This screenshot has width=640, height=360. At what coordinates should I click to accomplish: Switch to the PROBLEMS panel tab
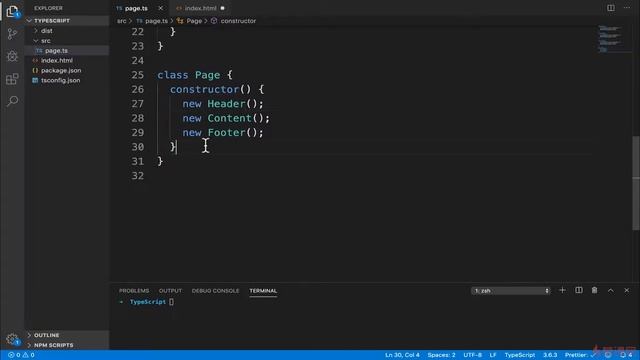click(134, 291)
